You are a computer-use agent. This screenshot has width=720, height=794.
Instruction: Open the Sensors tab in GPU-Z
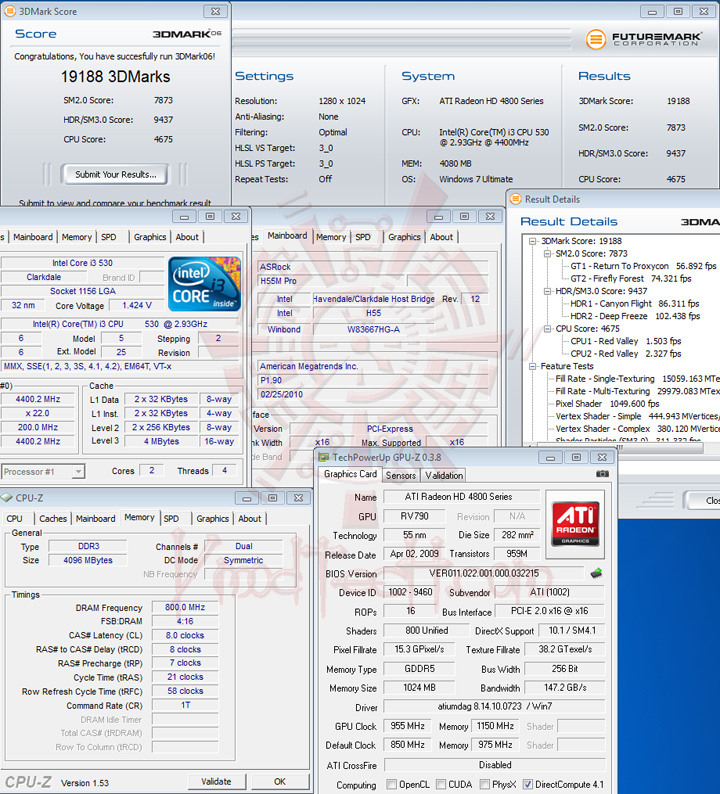tap(401, 475)
